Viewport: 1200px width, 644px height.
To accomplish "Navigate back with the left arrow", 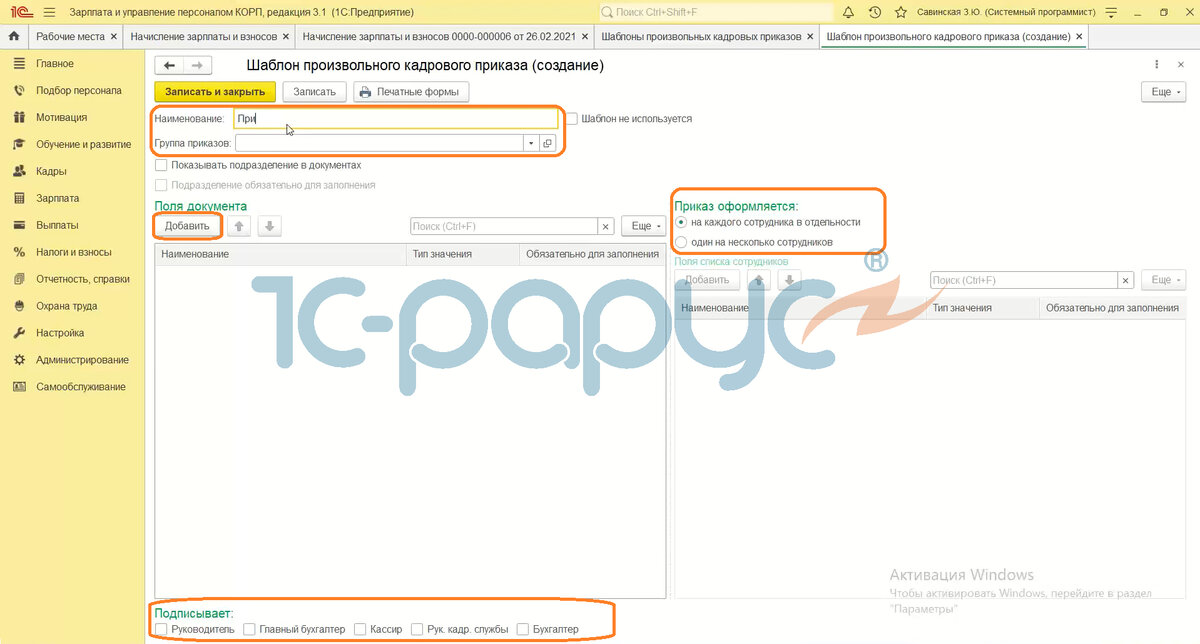I will click(169, 65).
